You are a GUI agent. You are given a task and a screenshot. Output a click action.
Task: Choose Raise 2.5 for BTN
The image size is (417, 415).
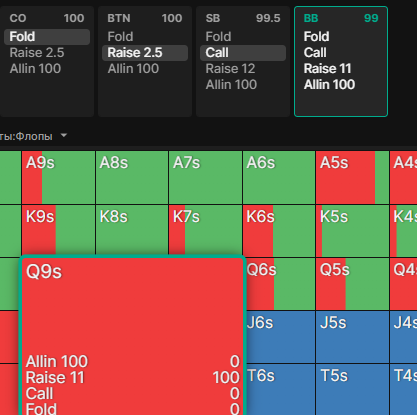(x=145, y=53)
